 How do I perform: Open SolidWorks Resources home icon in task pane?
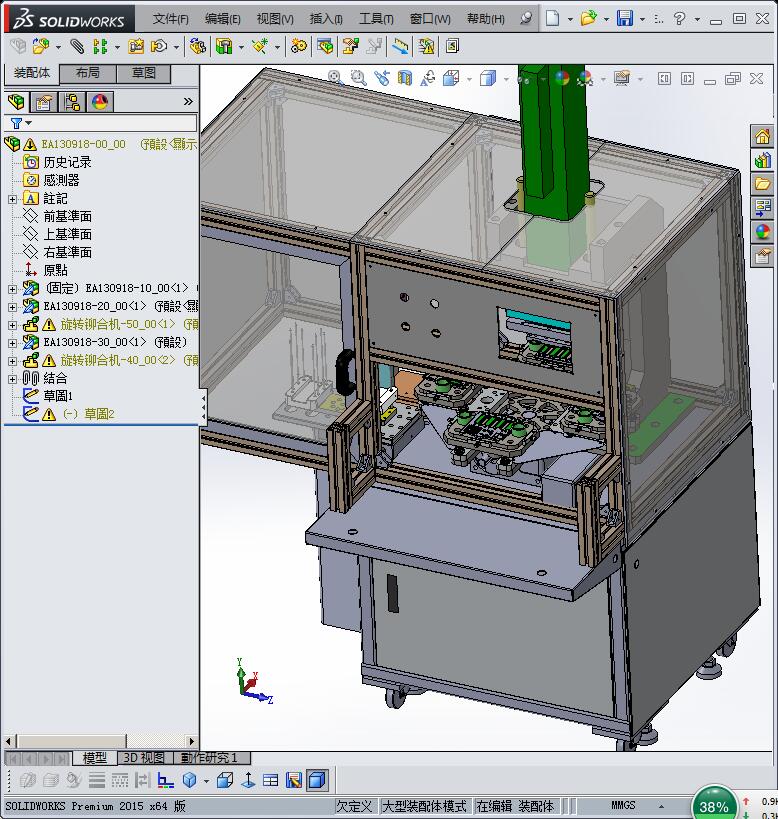pos(762,137)
